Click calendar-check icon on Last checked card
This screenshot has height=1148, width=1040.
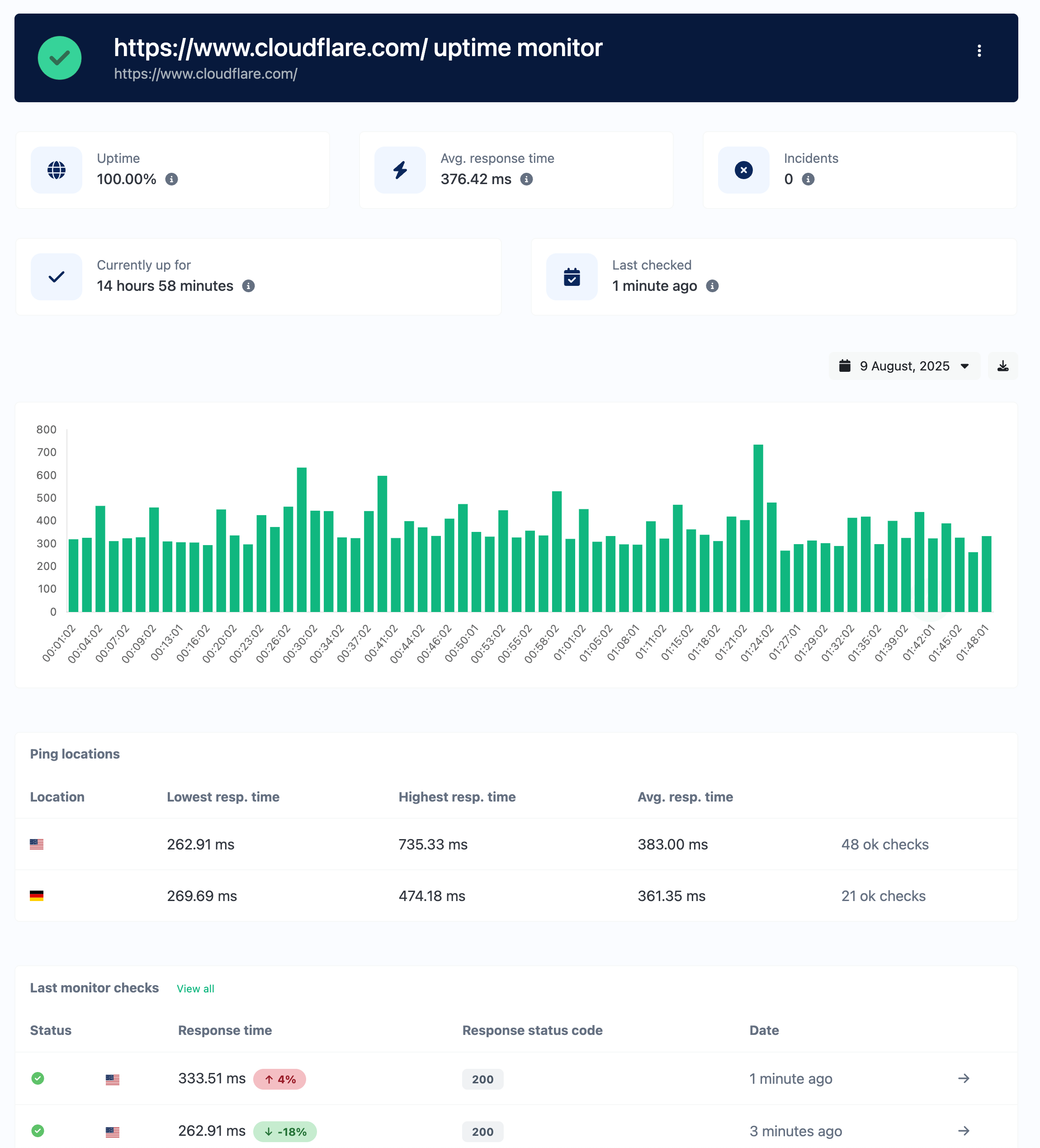click(572, 277)
